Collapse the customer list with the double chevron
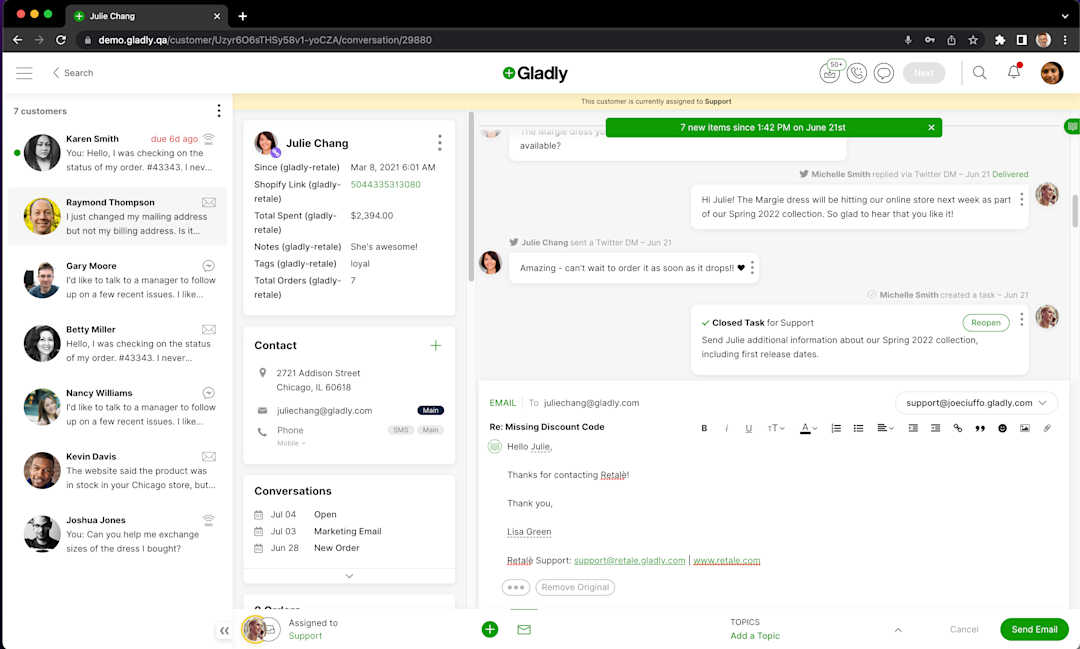Image resolution: width=1080 pixels, height=649 pixels. (x=225, y=630)
